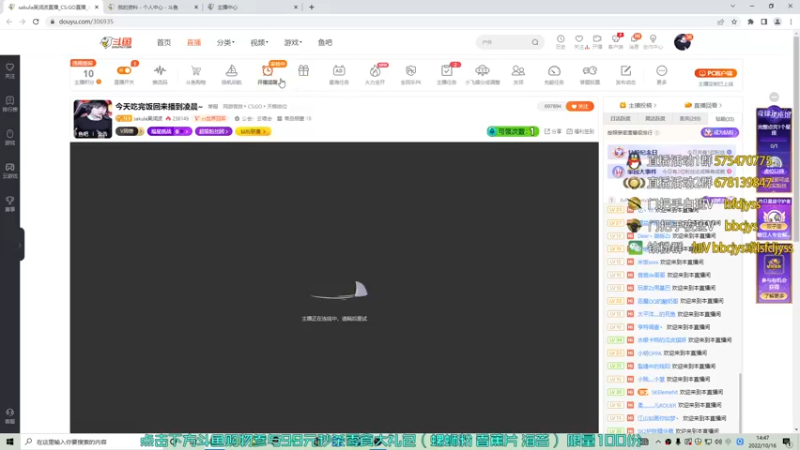
Task: Click the orange 关注 follow button
Action: pos(580,106)
